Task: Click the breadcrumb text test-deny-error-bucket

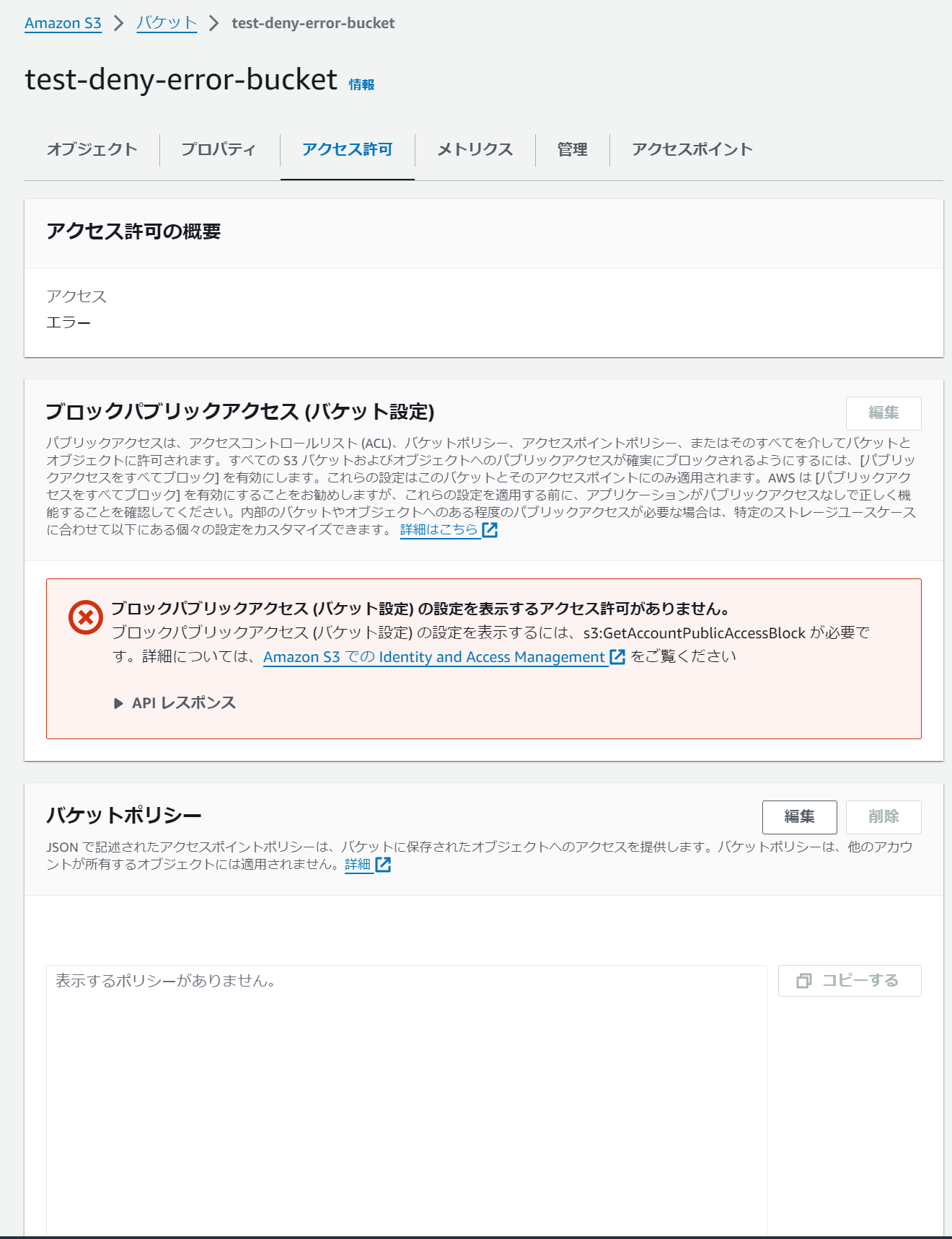Action: click(x=313, y=23)
